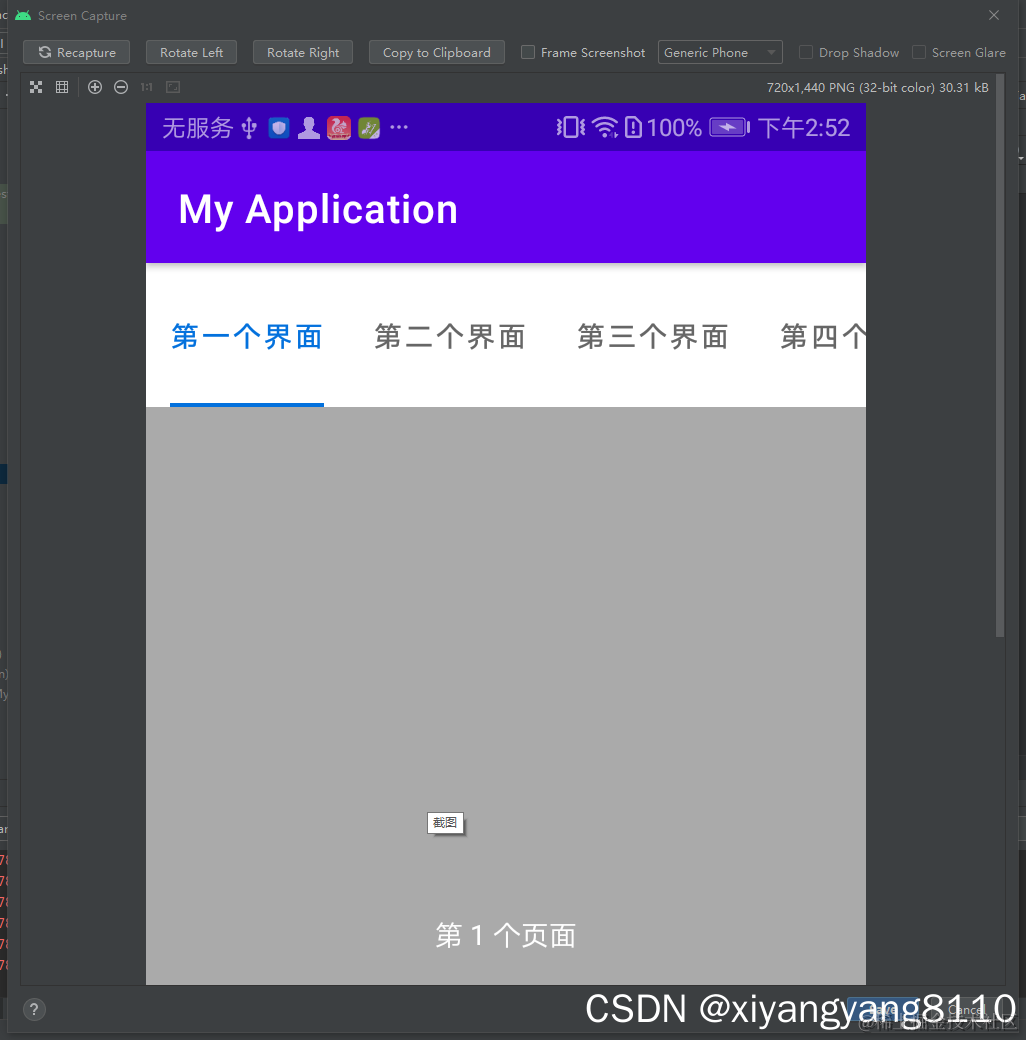Click the zoom in icon
This screenshot has height=1040, width=1026.
95,87
